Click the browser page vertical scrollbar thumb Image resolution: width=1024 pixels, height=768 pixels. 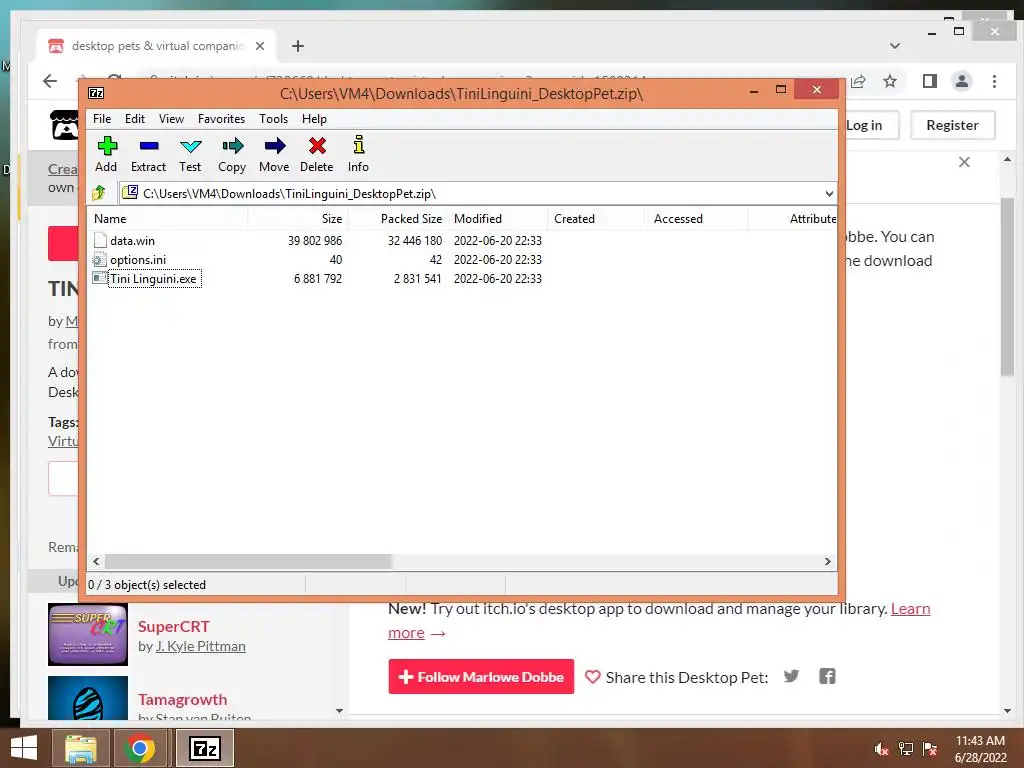tap(1007, 286)
